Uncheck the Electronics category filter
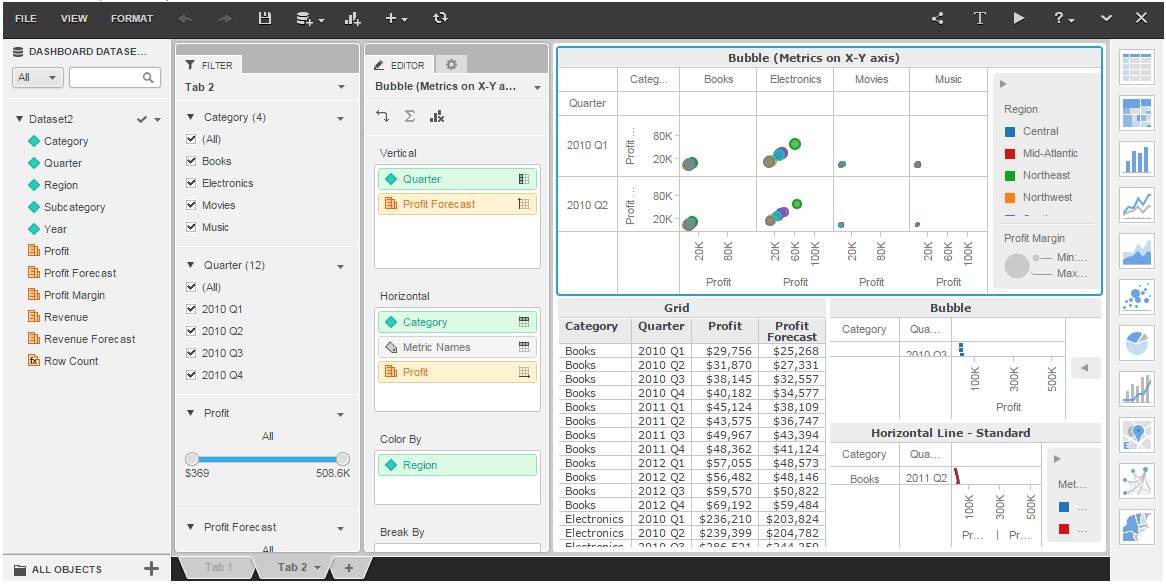Screen dimensions: 1166x584 click(x=191, y=183)
